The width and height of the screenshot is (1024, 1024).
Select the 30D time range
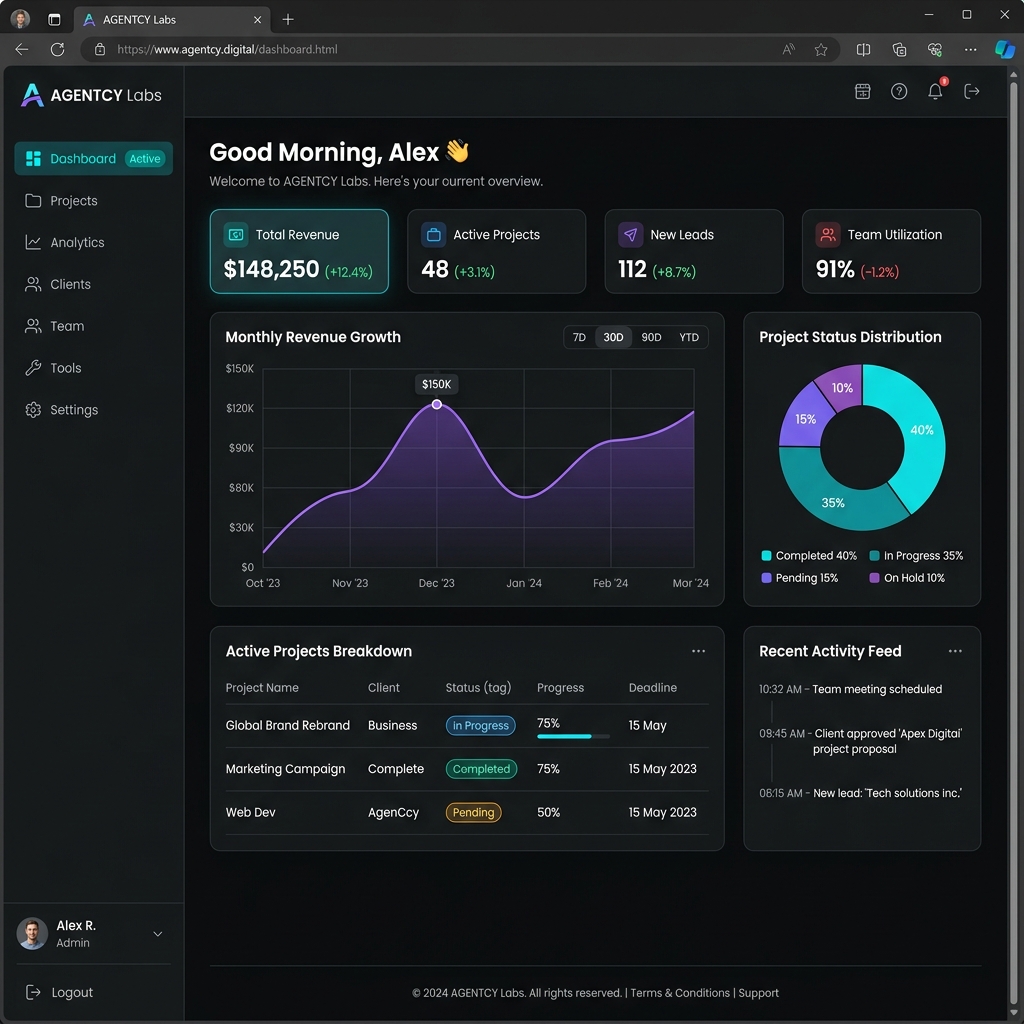pos(613,337)
